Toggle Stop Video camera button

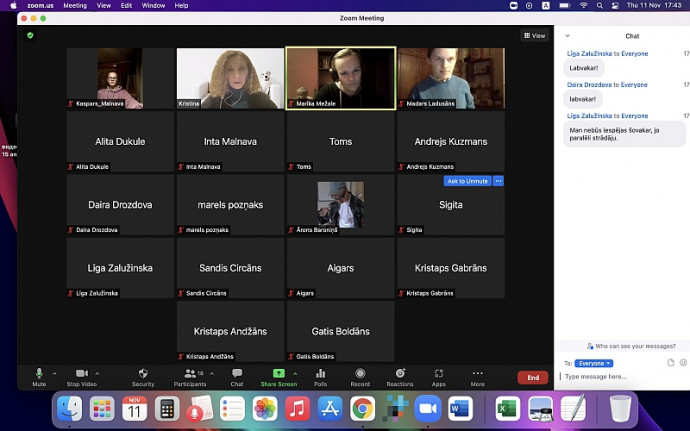click(x=81, y=373)
